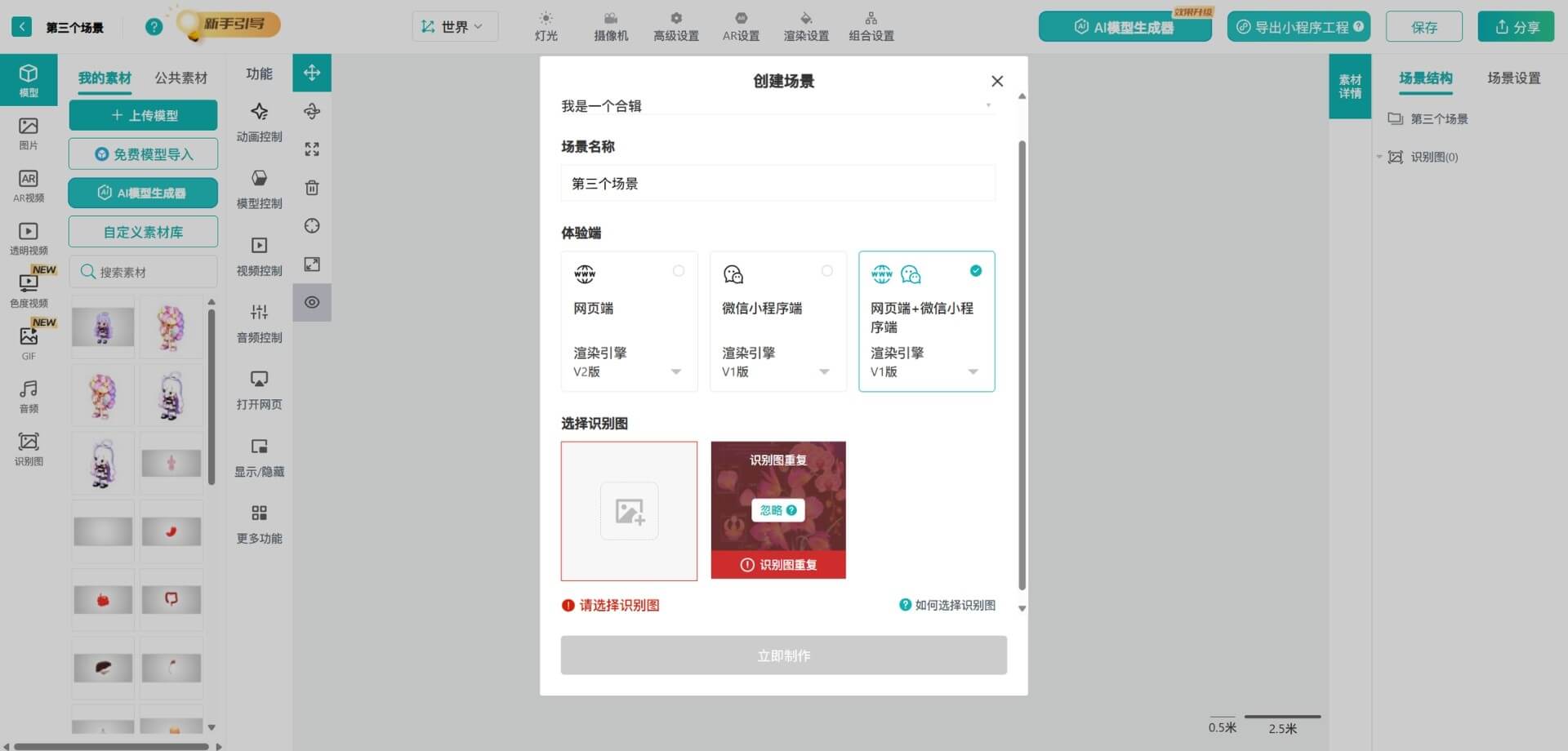Switch to 公共素材 tab
This screenshot has height=751, width=1568.
tap(181, 78)
